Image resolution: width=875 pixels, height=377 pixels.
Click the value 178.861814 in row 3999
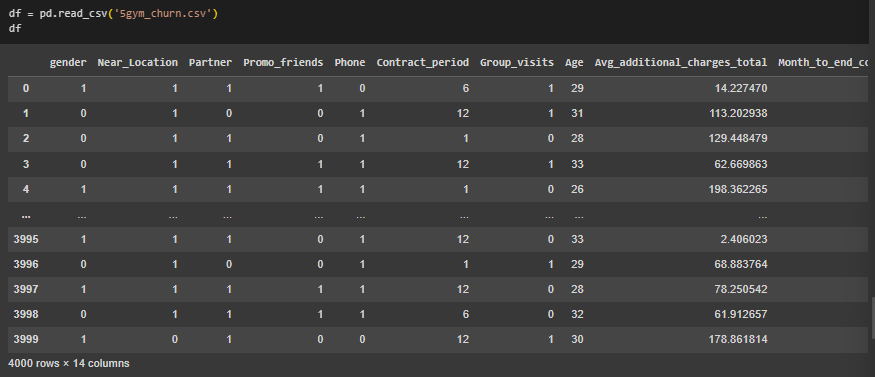pos(738,339)
